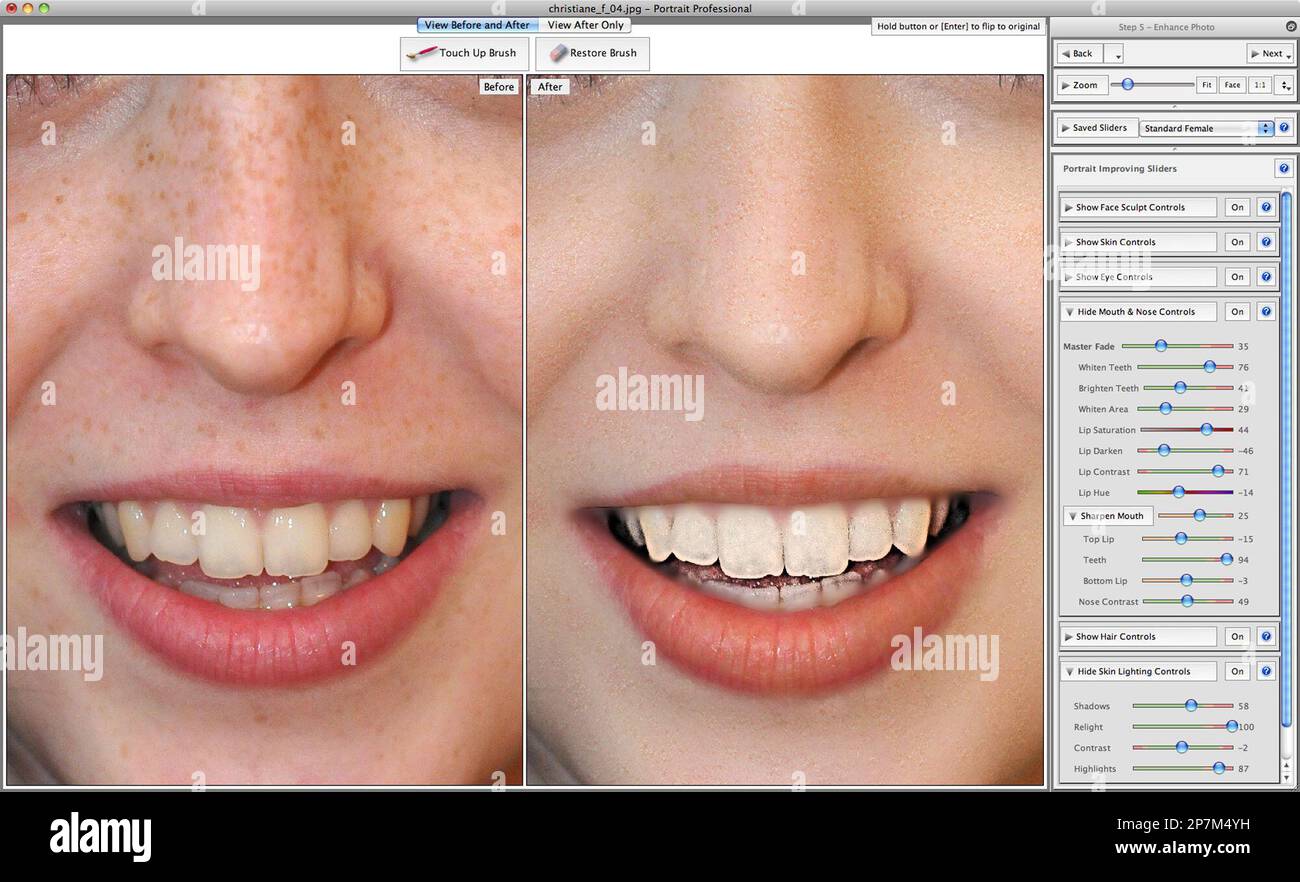Select the Touch Up Brush tool
The image size is (1300, 882).
point(464,54)
